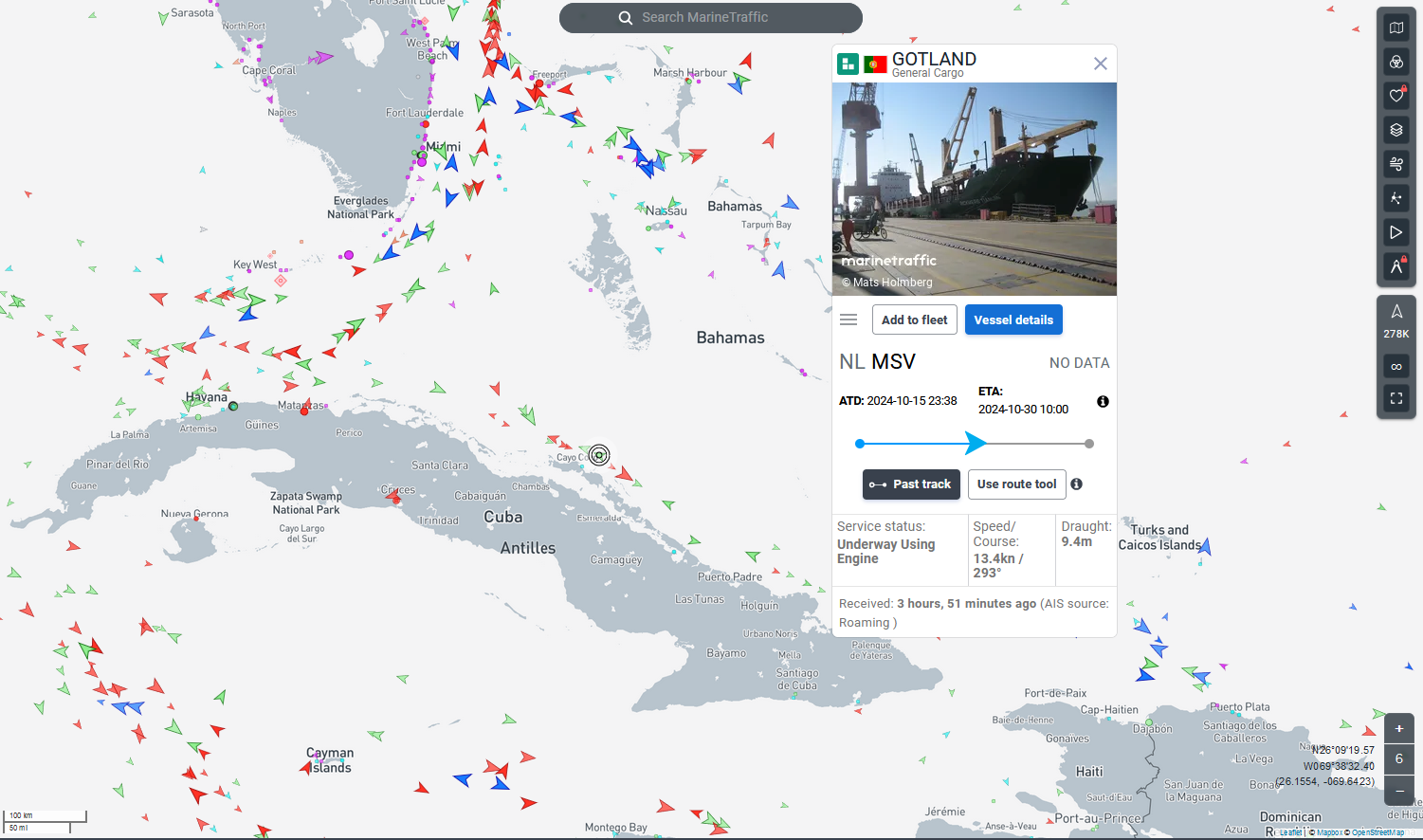Show the vessel's Past track

tap(911, 484)
